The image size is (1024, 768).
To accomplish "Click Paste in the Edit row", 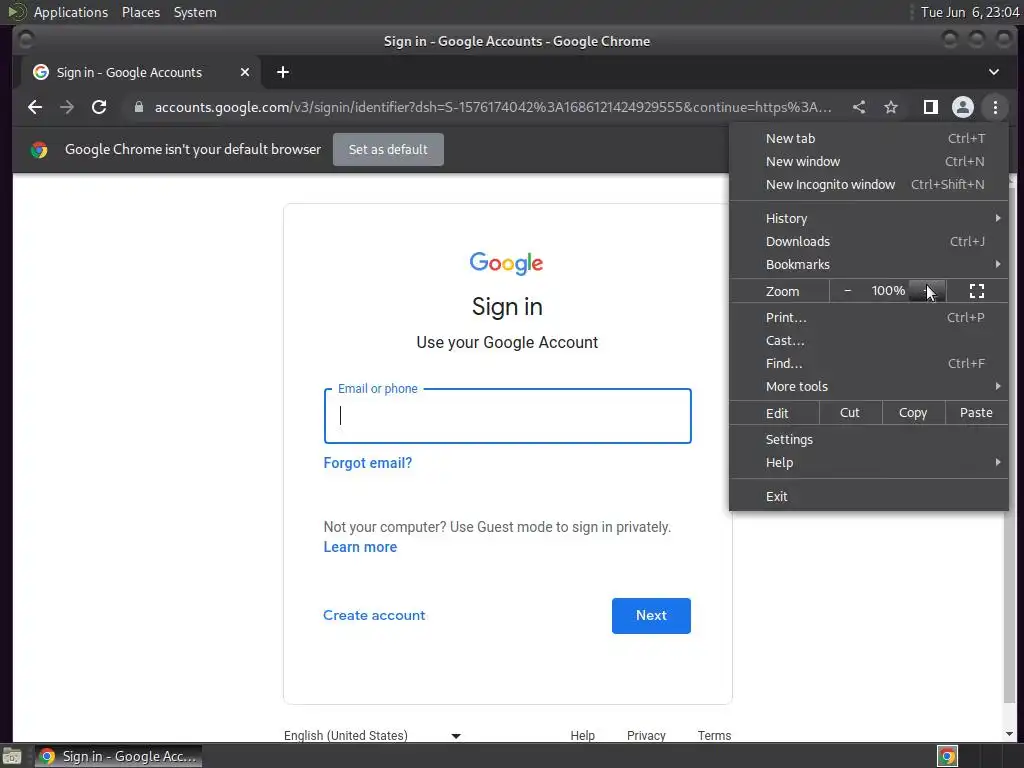I will [x=976, y=413].
